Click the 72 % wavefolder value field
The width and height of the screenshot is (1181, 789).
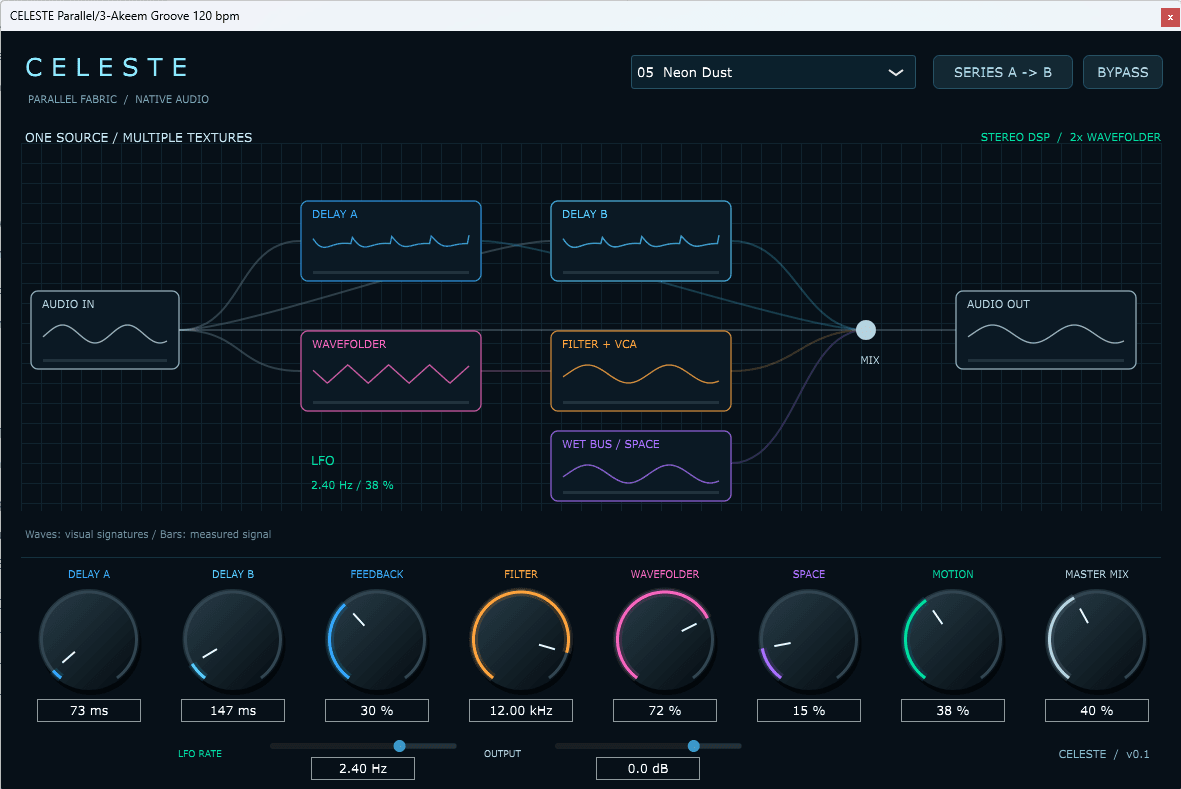[665, 711]
